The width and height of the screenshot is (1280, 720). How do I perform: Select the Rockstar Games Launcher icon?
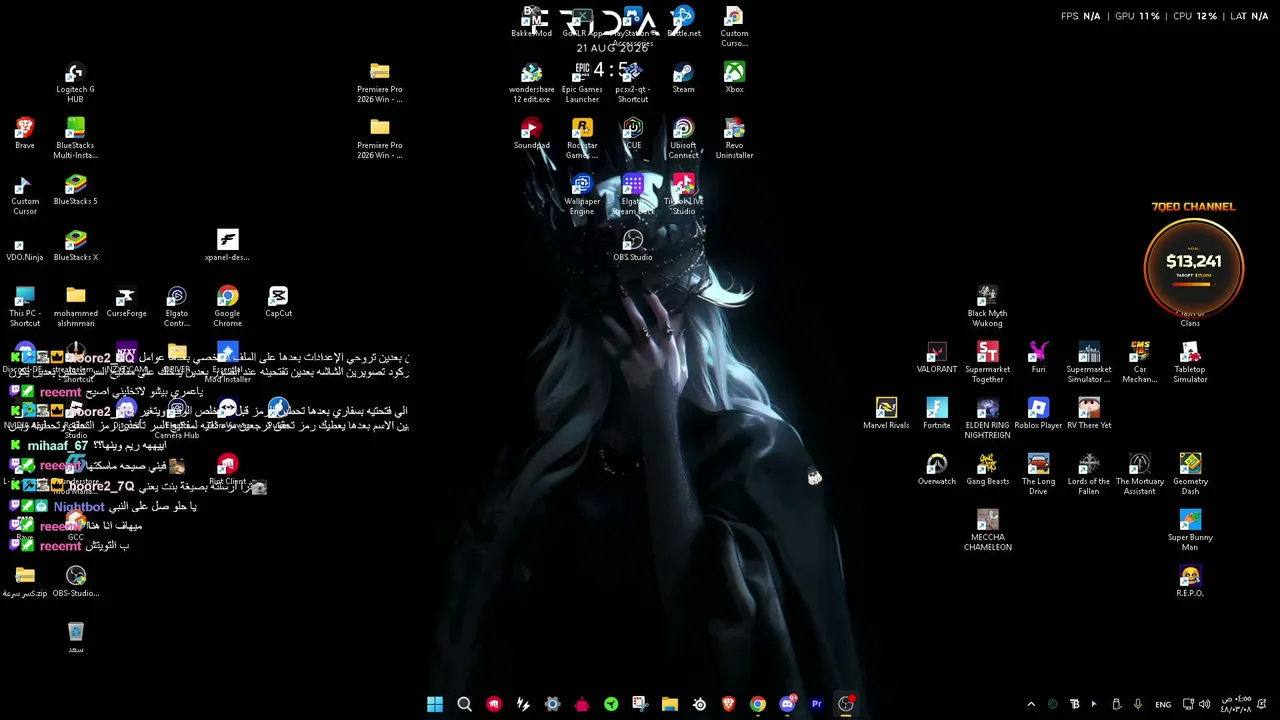tap(582, 139)
